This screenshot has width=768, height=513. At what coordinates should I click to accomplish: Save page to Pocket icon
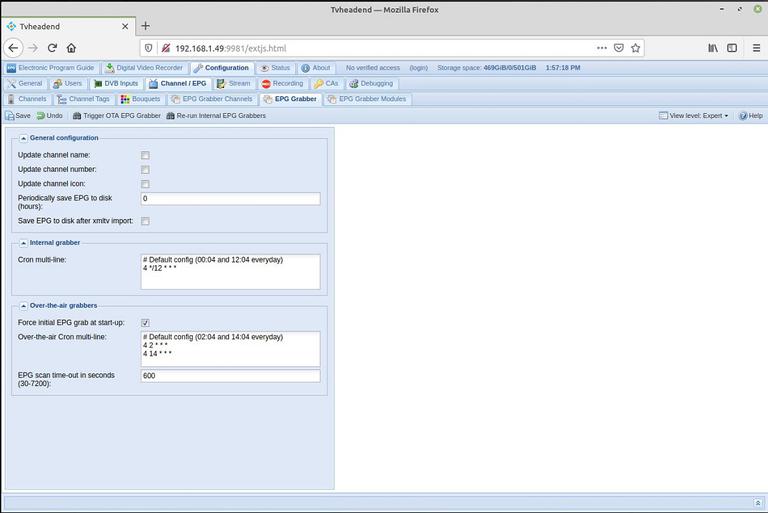pyautogui.click(x=619, y=48)
